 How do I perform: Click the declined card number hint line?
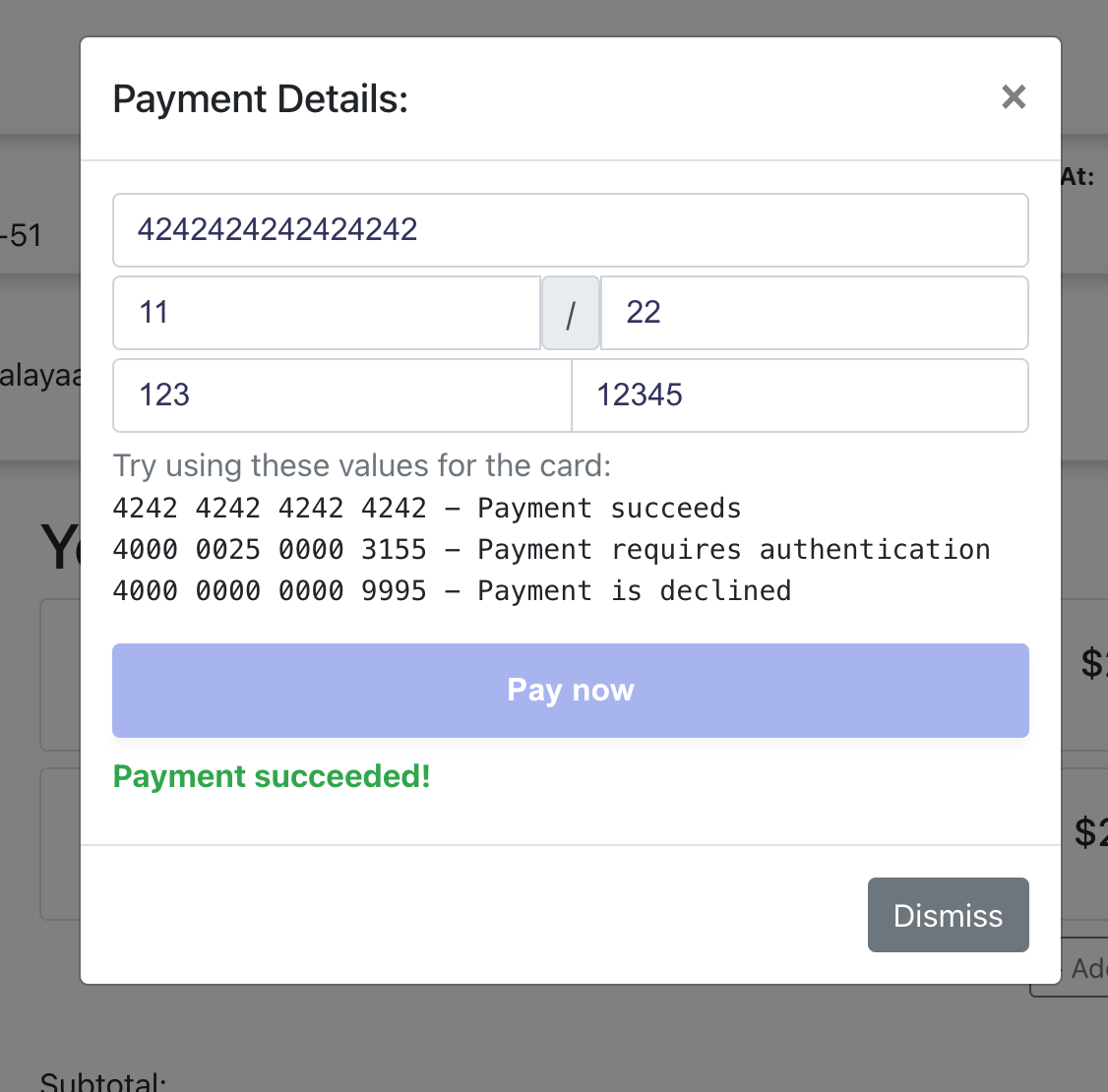[x=452, y=590]
